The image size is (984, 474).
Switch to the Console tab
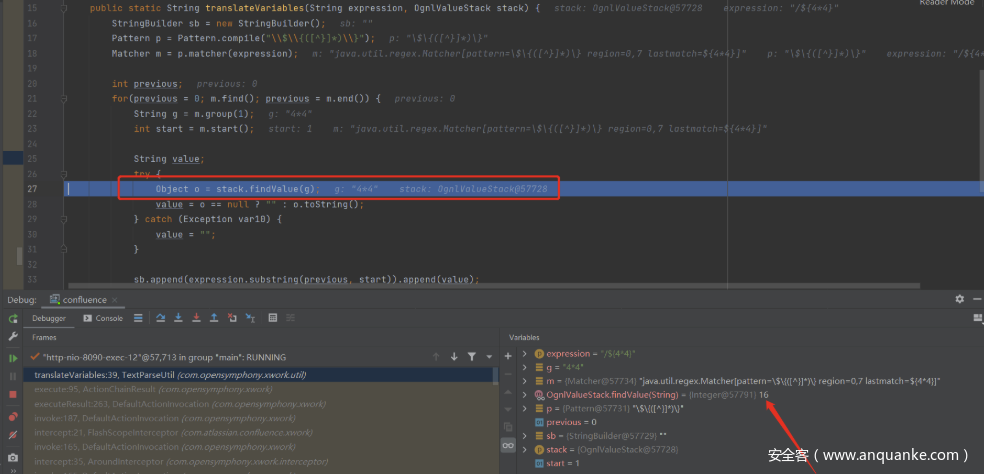(103, 318)
